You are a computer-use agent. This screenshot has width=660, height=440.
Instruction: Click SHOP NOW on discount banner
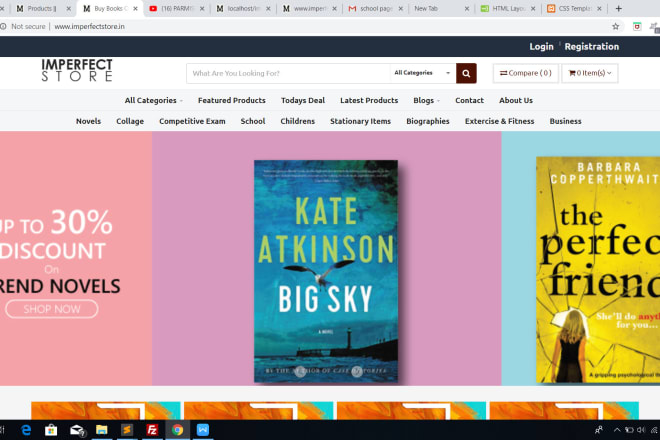(x=51, y=309)
